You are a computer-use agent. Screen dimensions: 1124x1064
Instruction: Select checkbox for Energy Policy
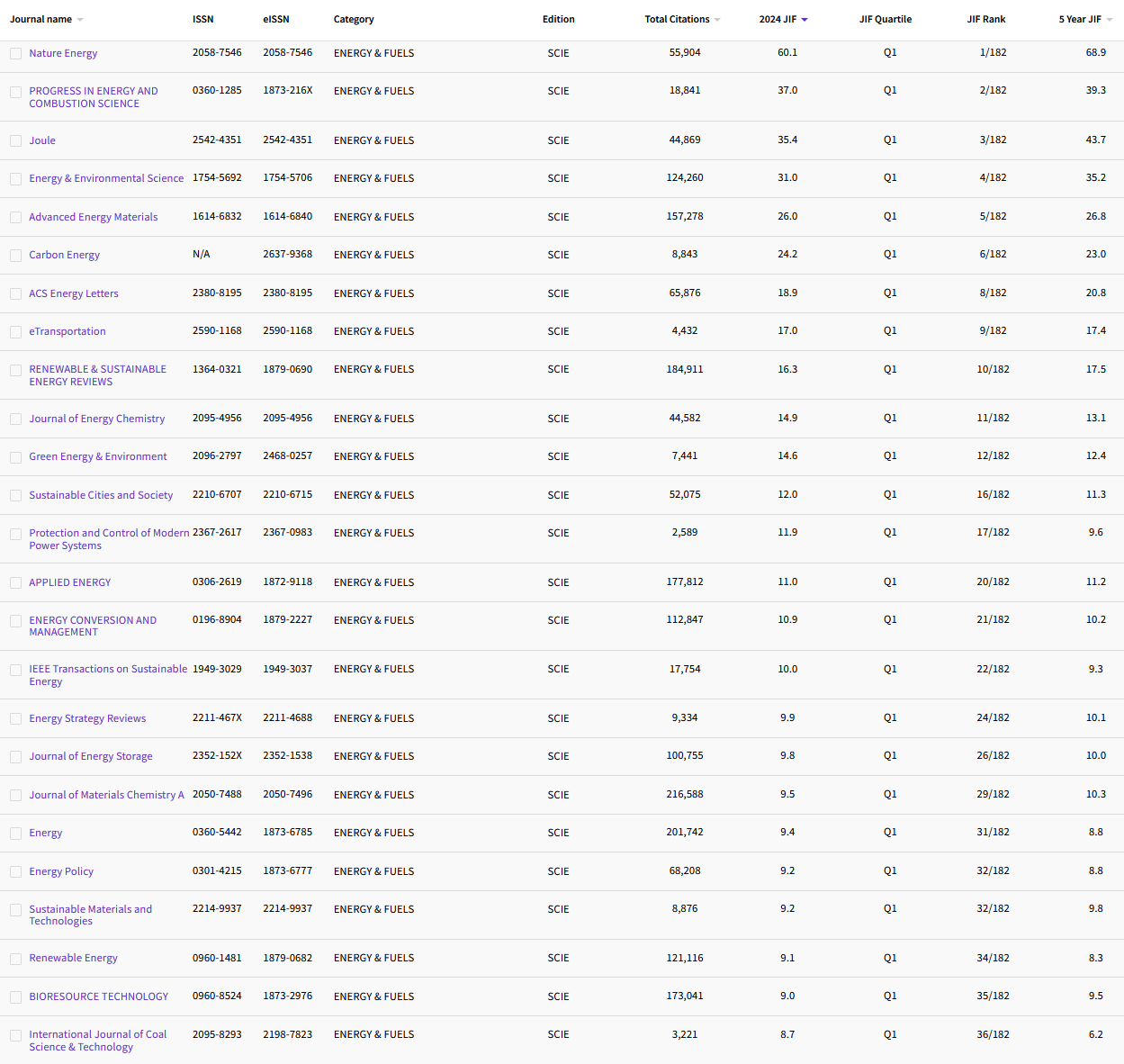click(x=16, y=872)
